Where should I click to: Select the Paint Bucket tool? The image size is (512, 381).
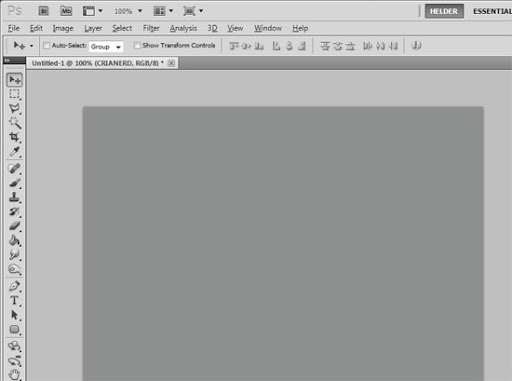coord(14,240)
